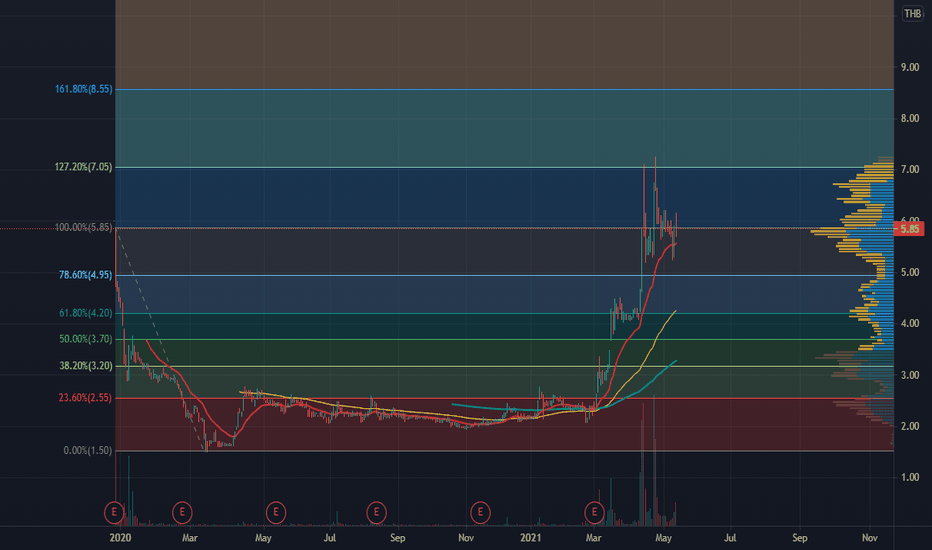Click the 2021 label on the time axis
This screenshot has width=932, height=550.
tap(531, 538)
